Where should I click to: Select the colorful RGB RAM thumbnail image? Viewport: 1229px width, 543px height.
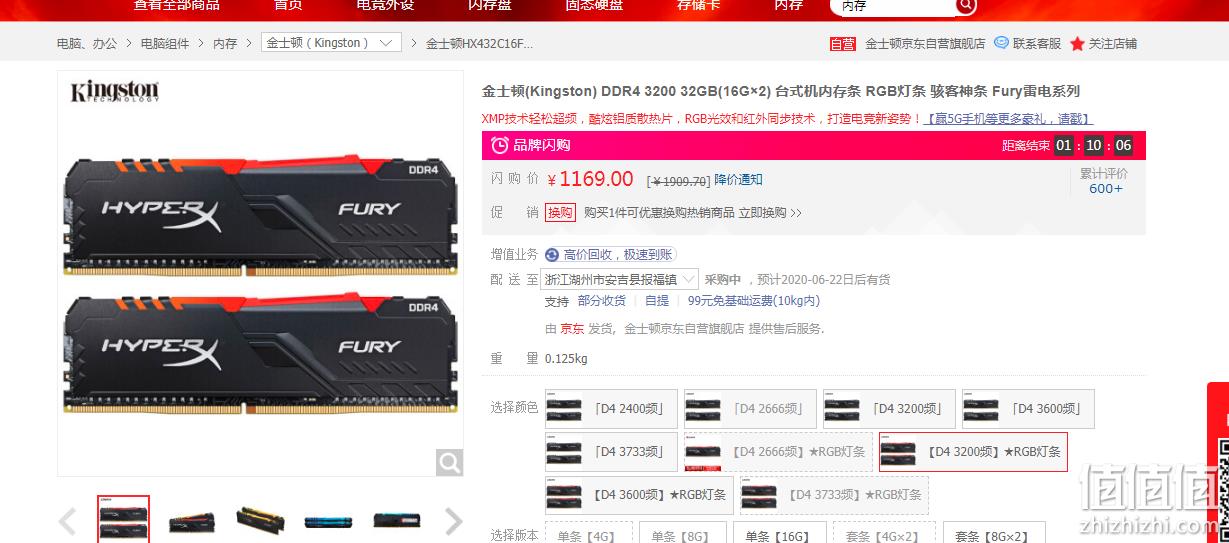point(329,521)
